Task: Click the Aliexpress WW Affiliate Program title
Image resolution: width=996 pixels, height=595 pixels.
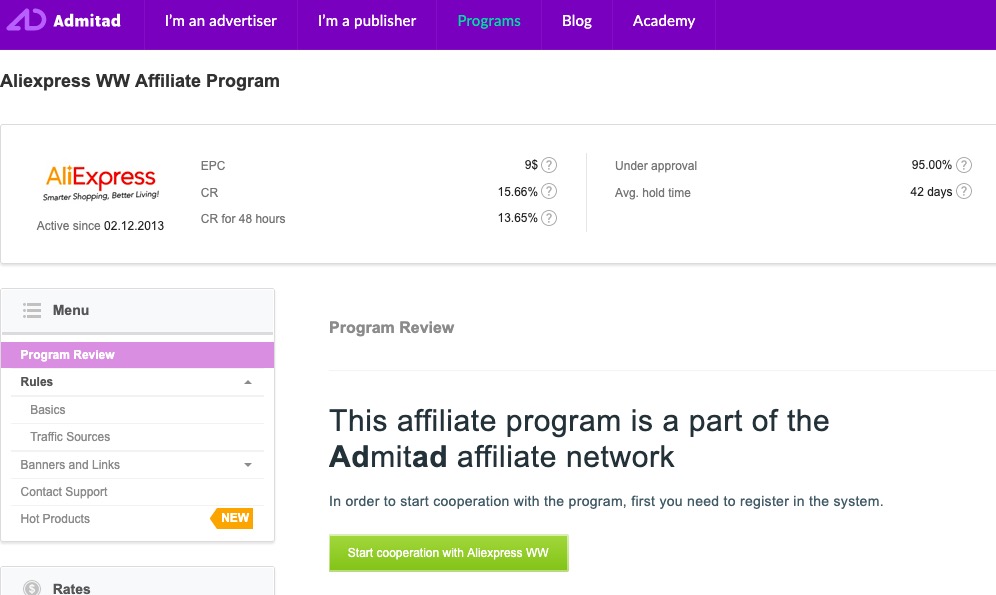Action: click(x=140, y=81)
